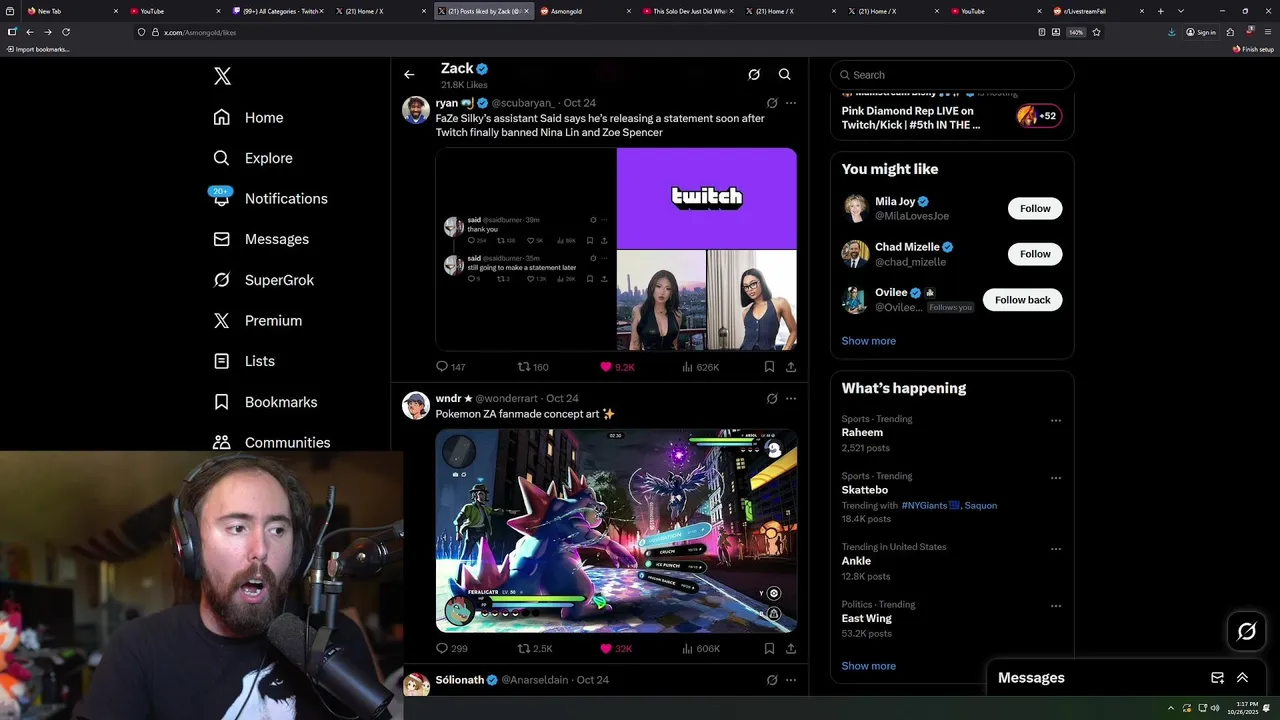
Task: Open Lists in sidebar
Action: click(x=244, y=361)
